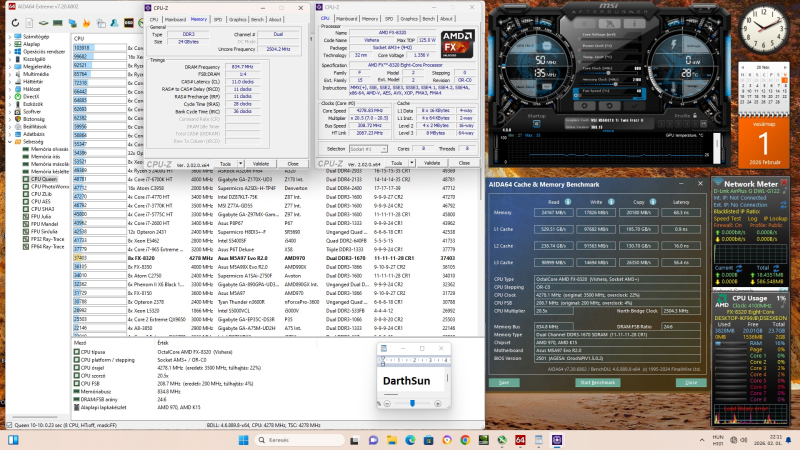Open MSI Afterburner settings gear
800x450 pixels.
585,106
